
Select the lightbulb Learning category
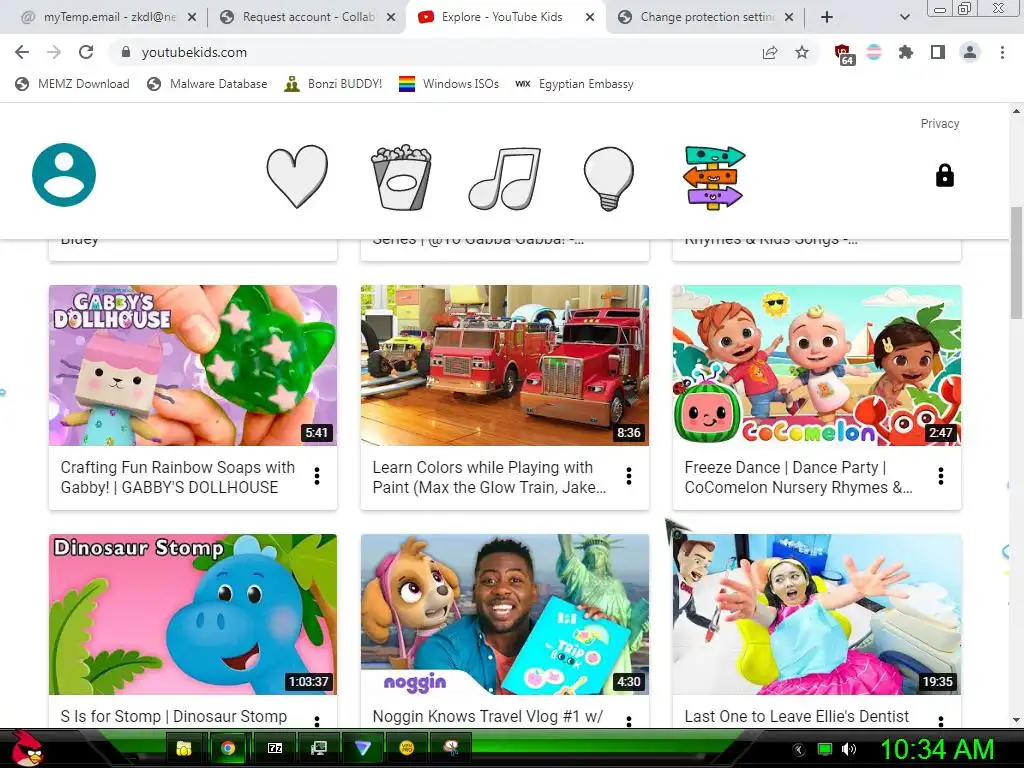[609, 178]
